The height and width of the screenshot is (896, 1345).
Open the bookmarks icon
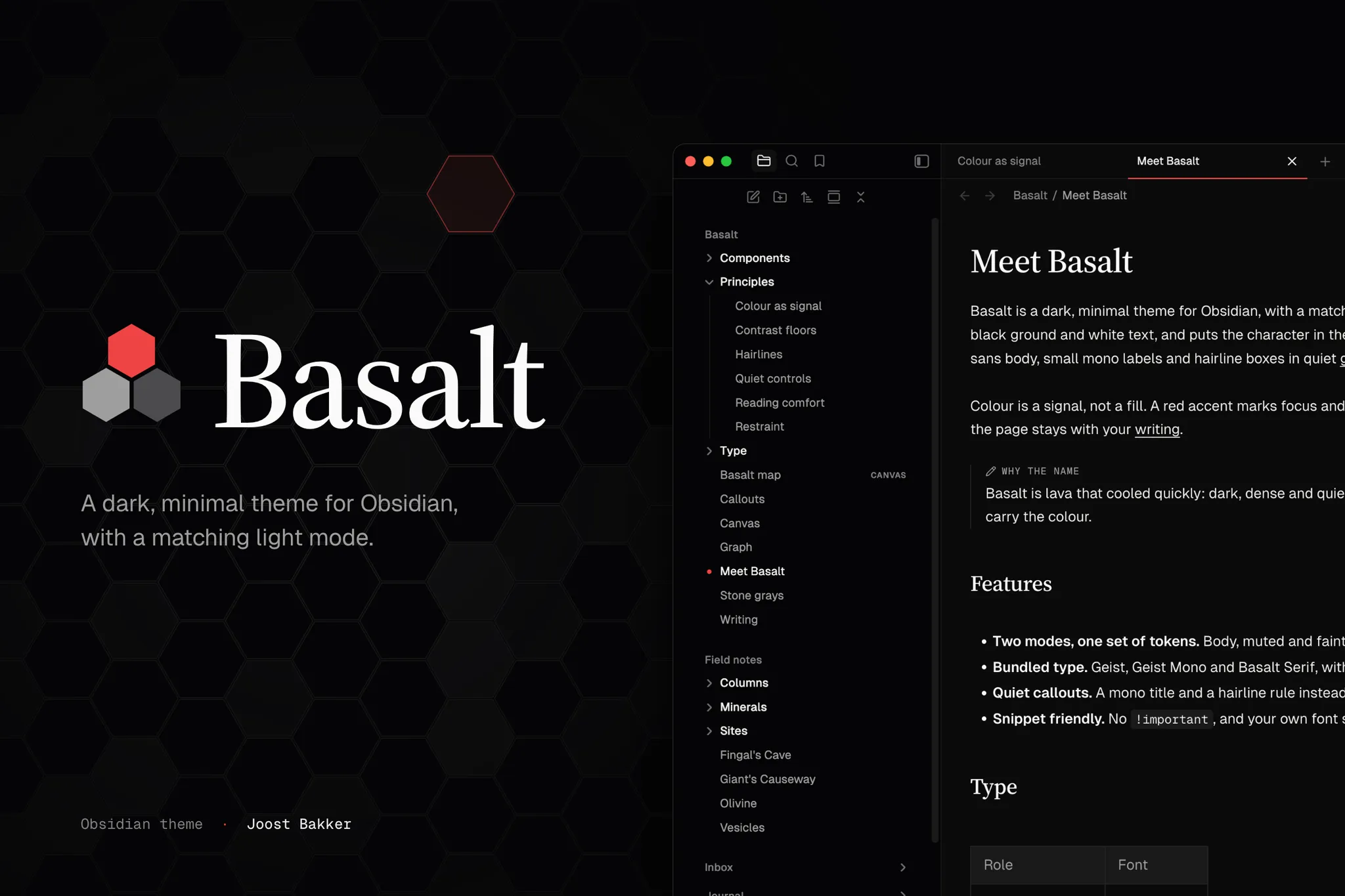pos(819,161)
